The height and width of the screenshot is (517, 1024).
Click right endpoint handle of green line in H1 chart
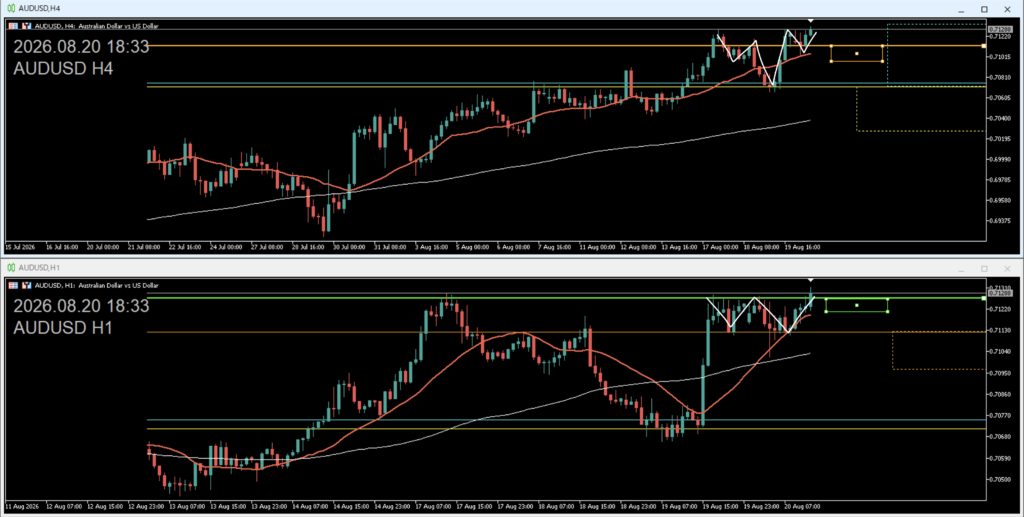[984, 298]
